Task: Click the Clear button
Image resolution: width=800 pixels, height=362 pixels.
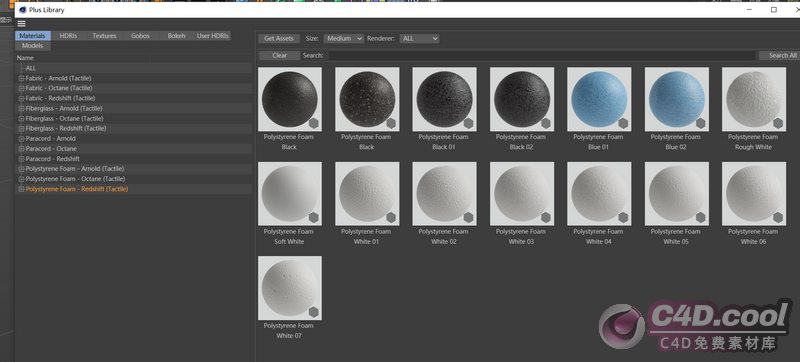Action: point(280,55)
